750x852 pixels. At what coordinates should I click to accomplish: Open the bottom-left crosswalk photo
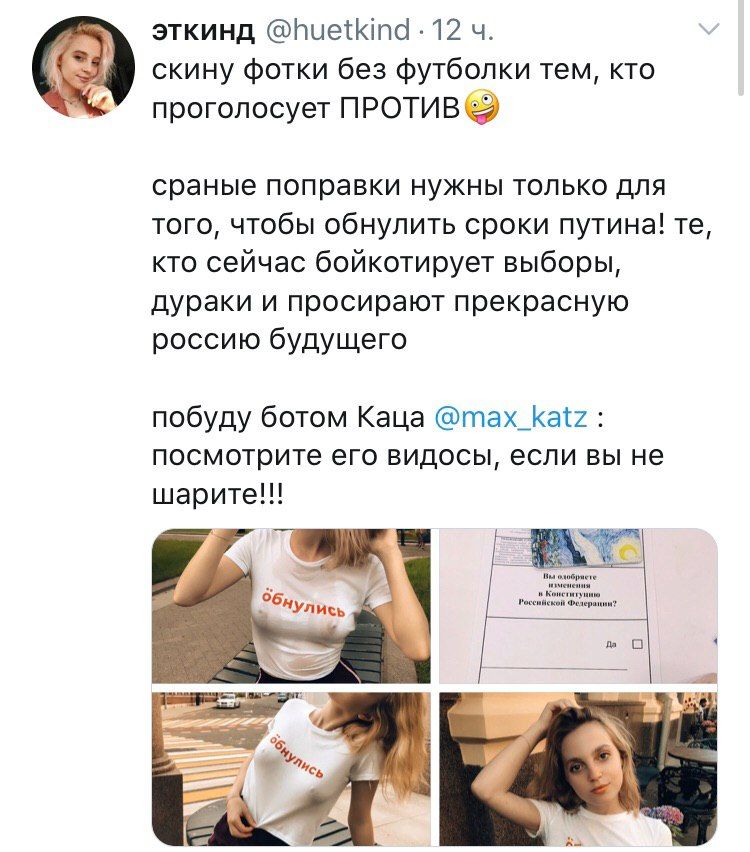click(291, 768)
